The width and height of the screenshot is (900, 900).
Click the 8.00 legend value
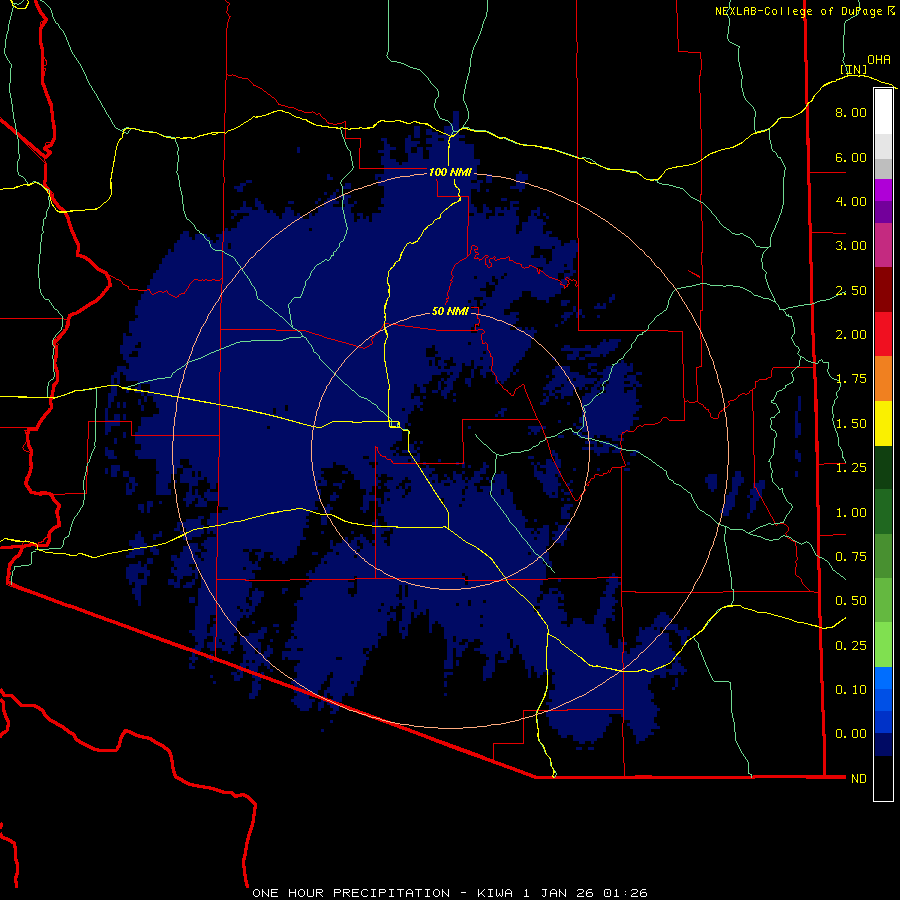pos(851,112)
